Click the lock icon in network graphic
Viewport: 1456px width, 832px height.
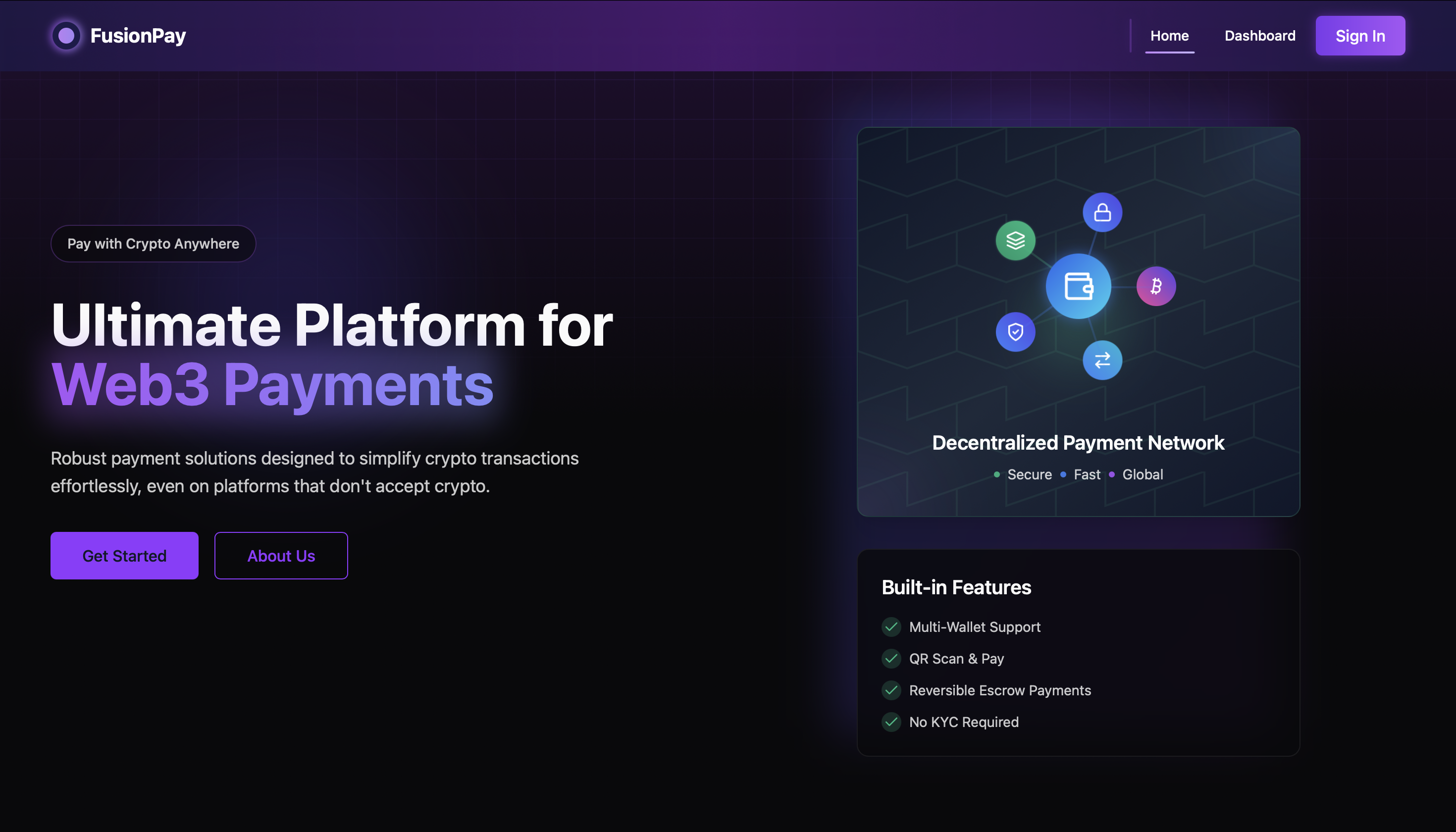(1102, 212)
